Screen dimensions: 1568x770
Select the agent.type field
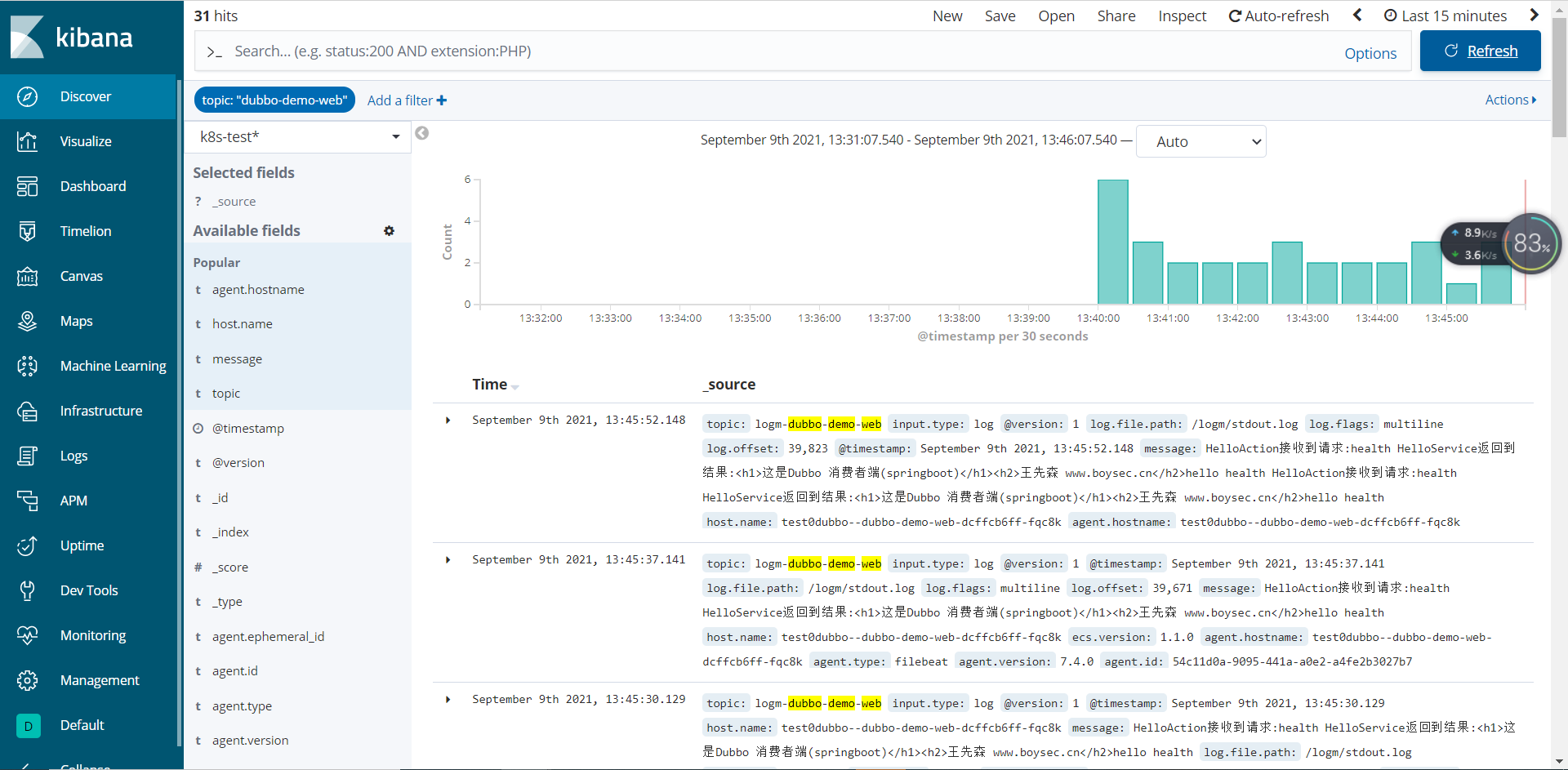pos(242,706)
